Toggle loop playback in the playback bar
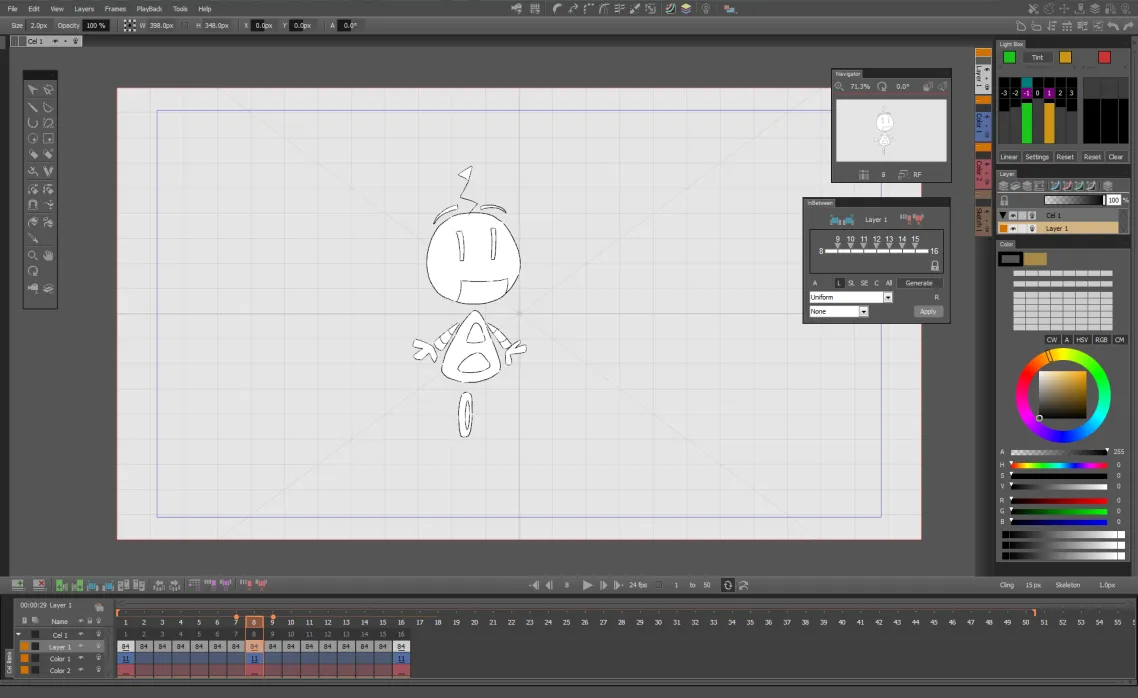 point(729,585)
